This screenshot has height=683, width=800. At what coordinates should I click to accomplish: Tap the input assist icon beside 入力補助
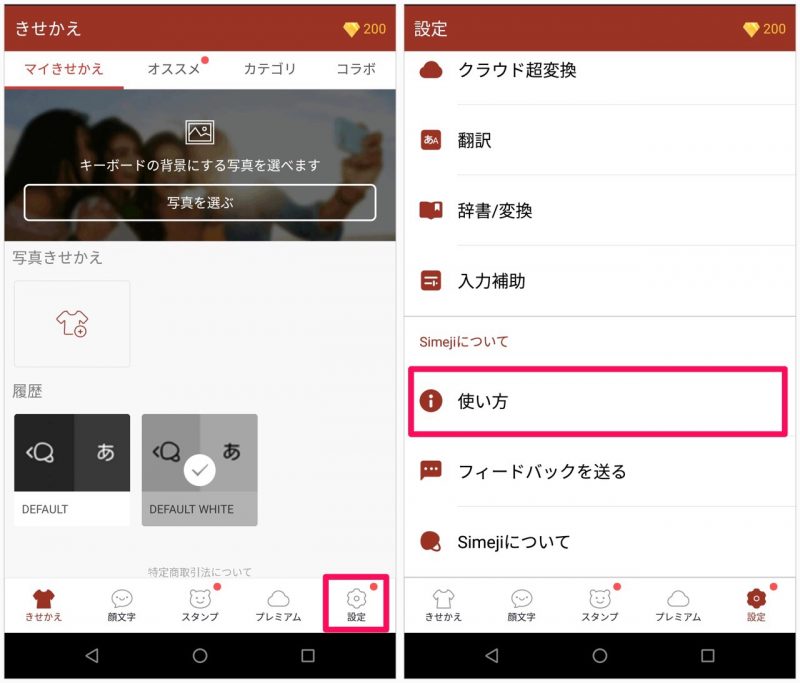coord(431,281)
